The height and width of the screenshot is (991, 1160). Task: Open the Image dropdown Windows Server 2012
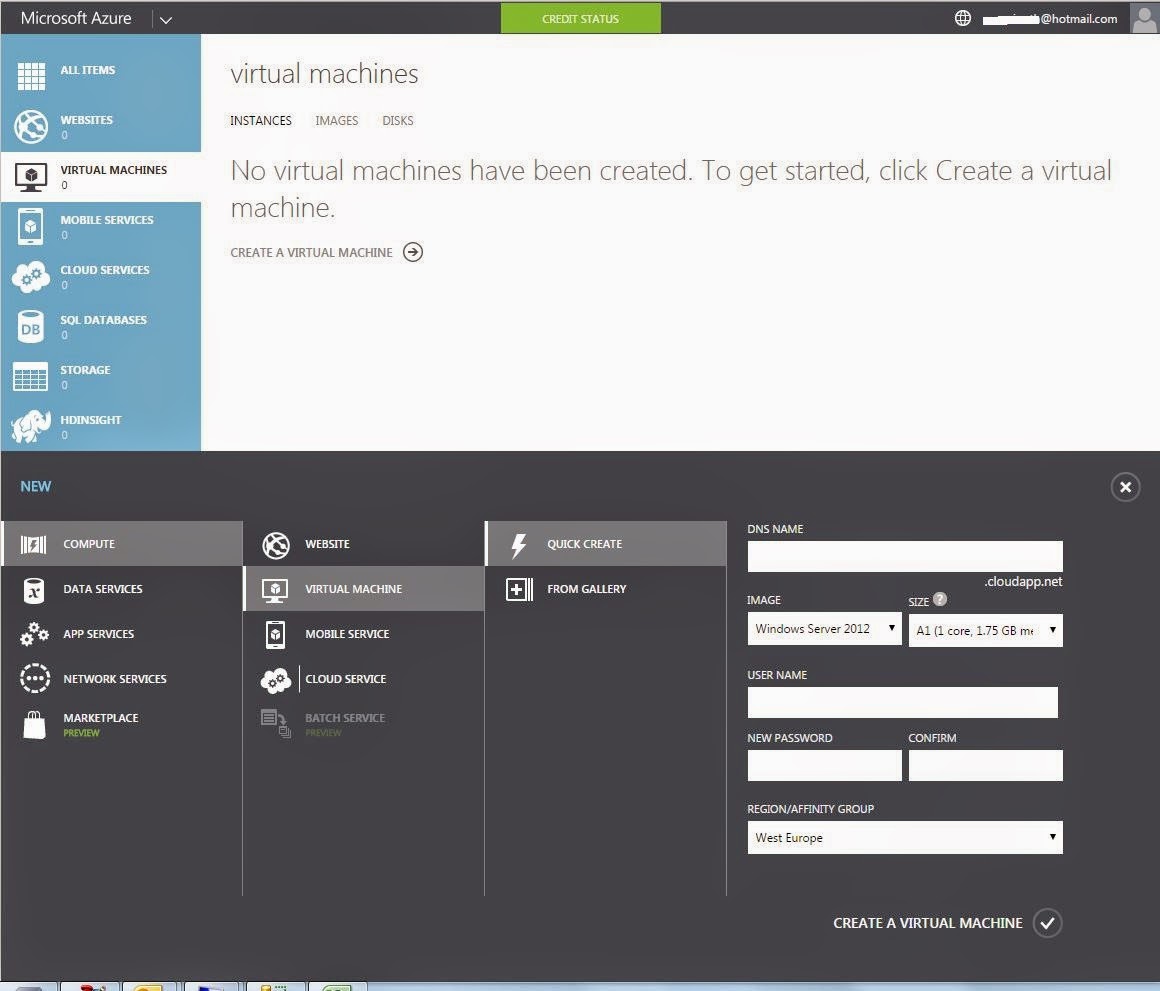824,629
